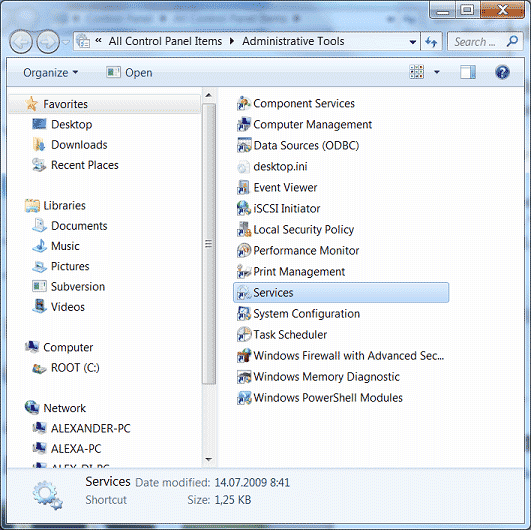Select the desktop.ini file icon
531x530 pixels.
(243, 167)
